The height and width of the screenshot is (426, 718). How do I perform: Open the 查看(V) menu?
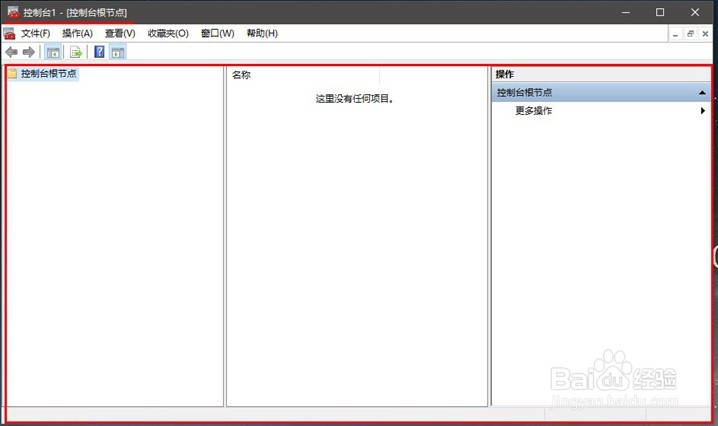120,33
